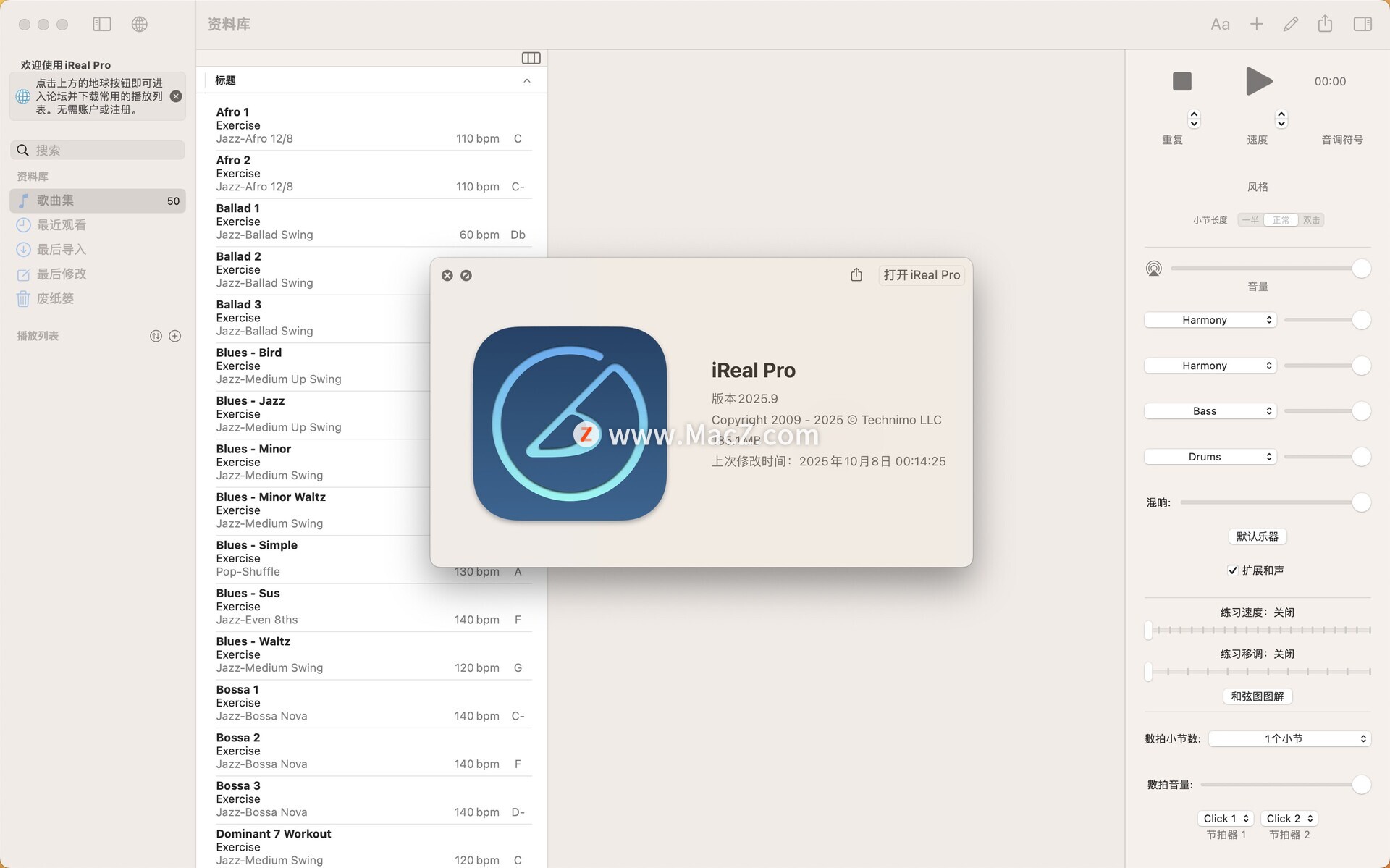Click the globe forum icon in toolbar
The image size is (1390, 868).
pos(140,24)
